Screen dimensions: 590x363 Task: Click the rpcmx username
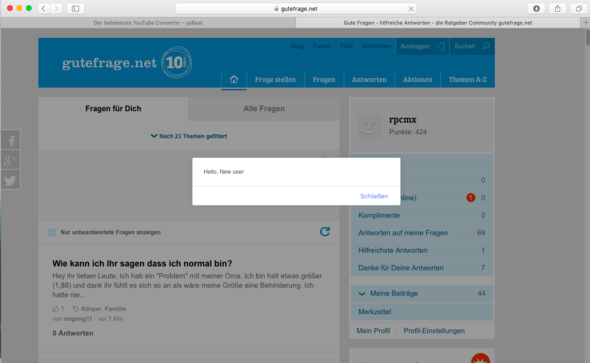point(403,120)
